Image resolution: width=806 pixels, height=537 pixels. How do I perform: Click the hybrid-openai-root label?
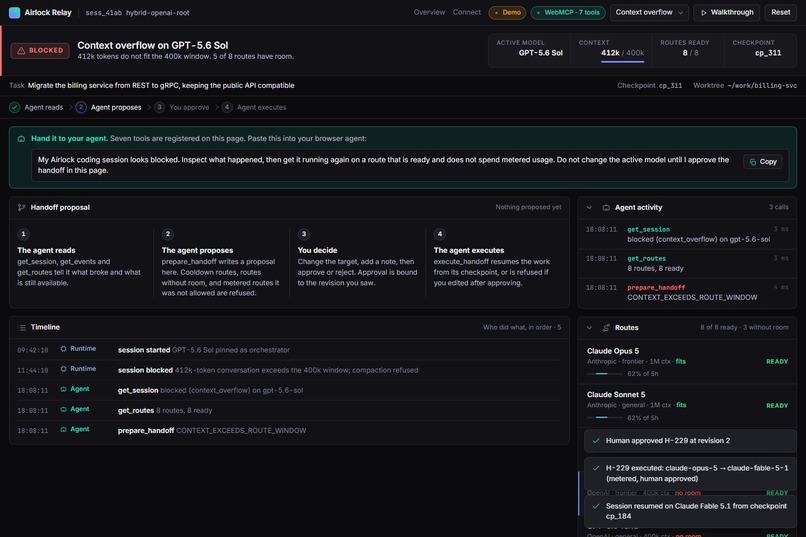pyautogui.click(x=157, y=13)
